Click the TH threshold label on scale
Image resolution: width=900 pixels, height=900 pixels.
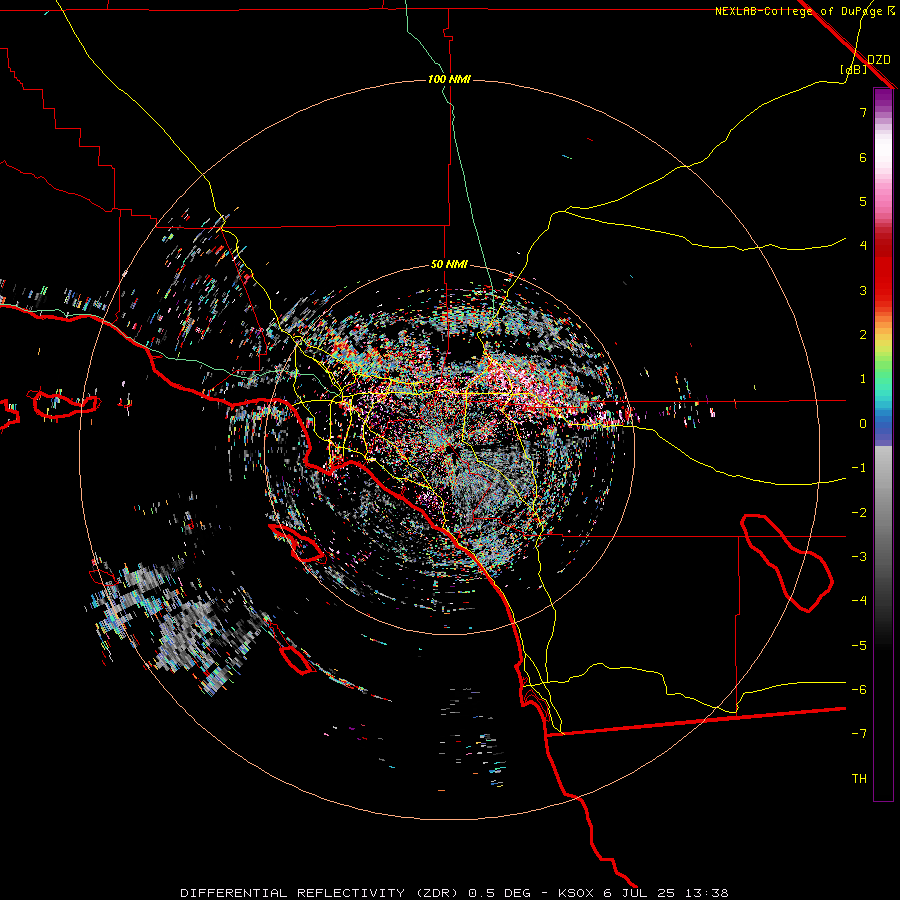(x=859, y=779)
